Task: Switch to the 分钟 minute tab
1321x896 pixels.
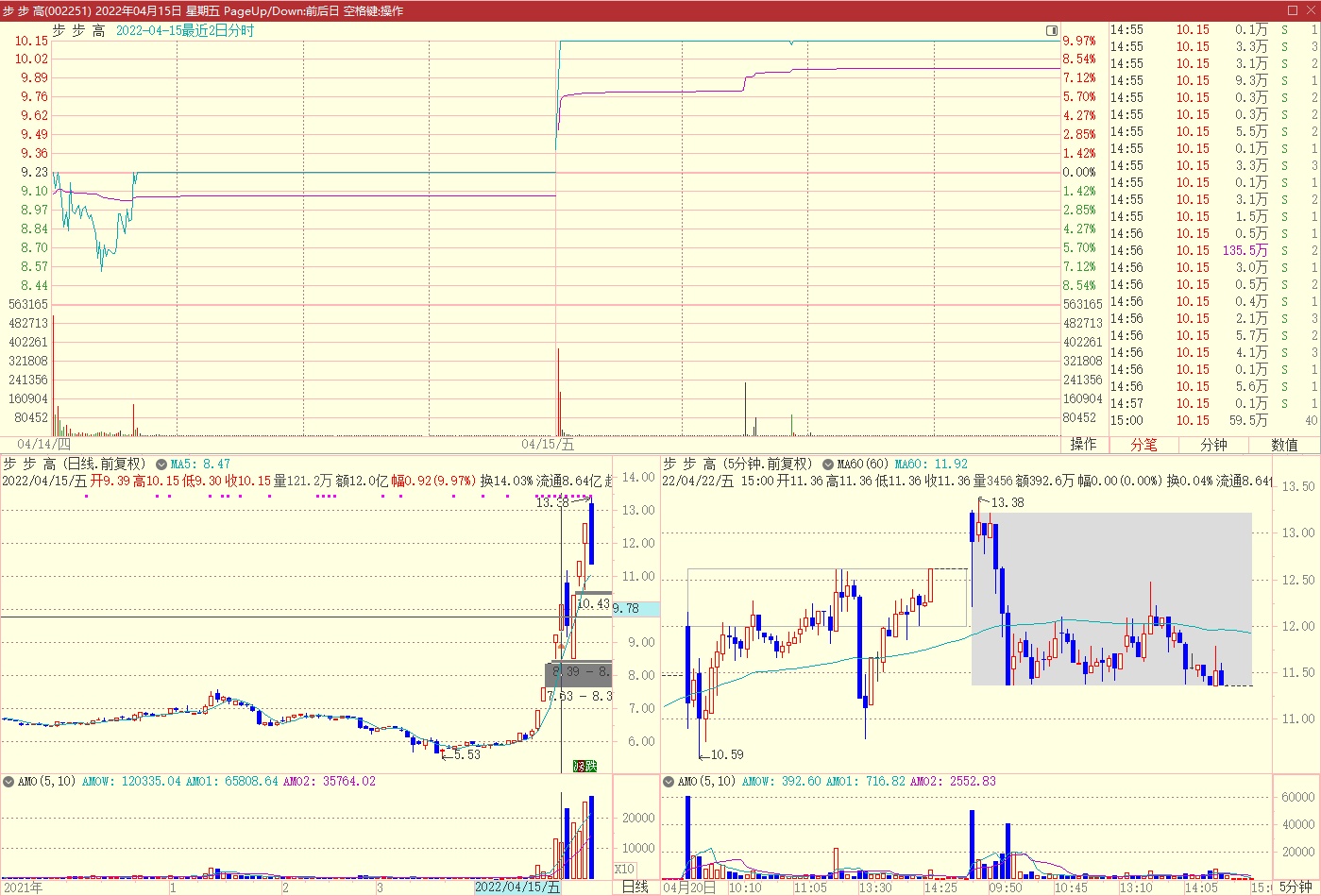Action: 1213,445
